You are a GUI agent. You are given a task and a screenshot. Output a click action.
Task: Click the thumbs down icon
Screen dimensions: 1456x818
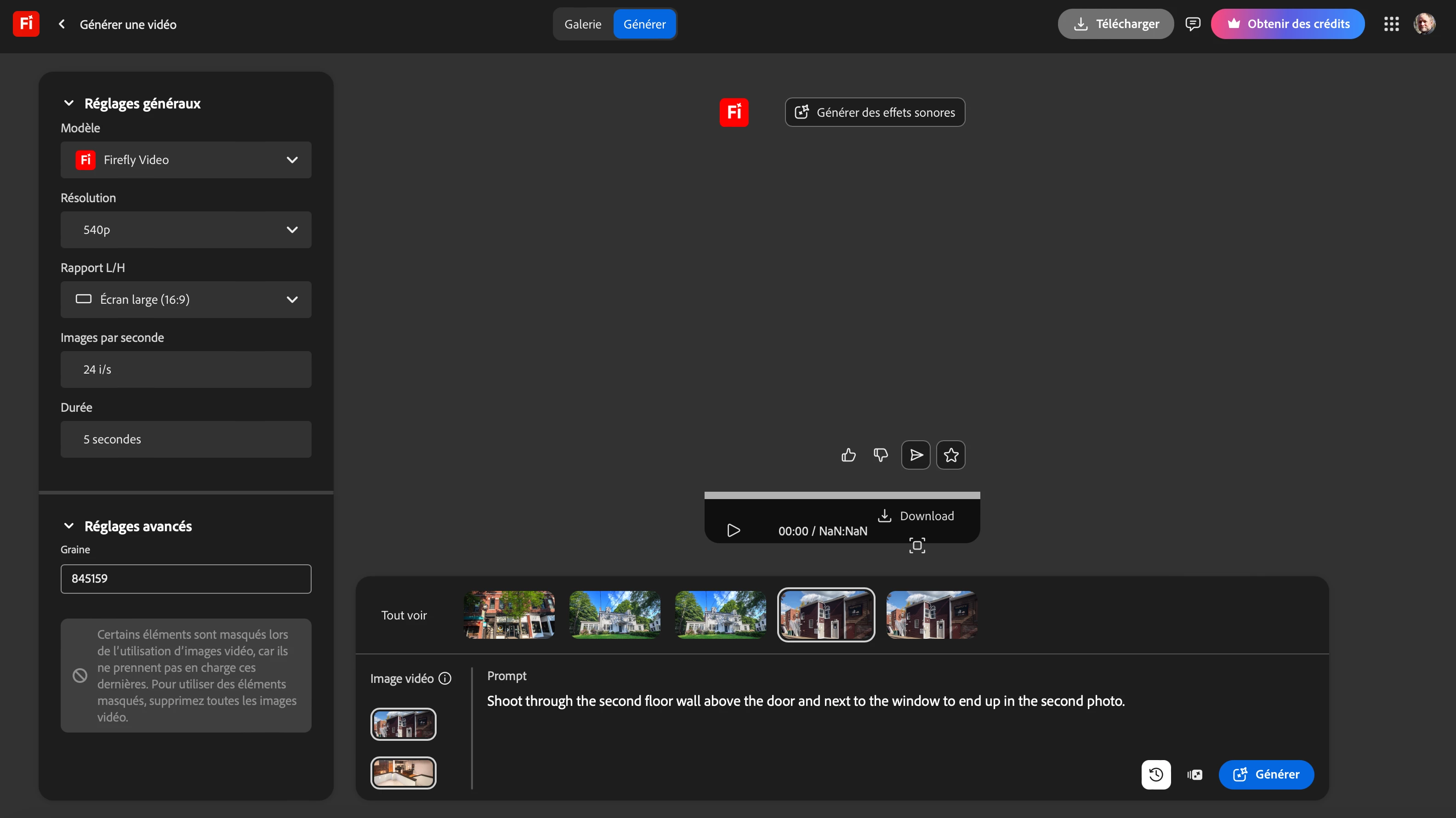pyautogui.click(x=881, y=455)
